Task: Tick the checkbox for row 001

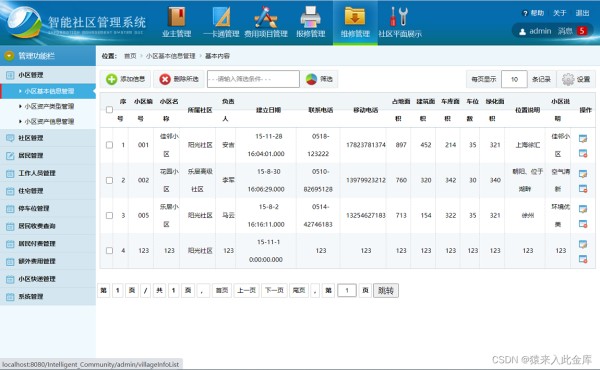Action: tap(109, 145)
